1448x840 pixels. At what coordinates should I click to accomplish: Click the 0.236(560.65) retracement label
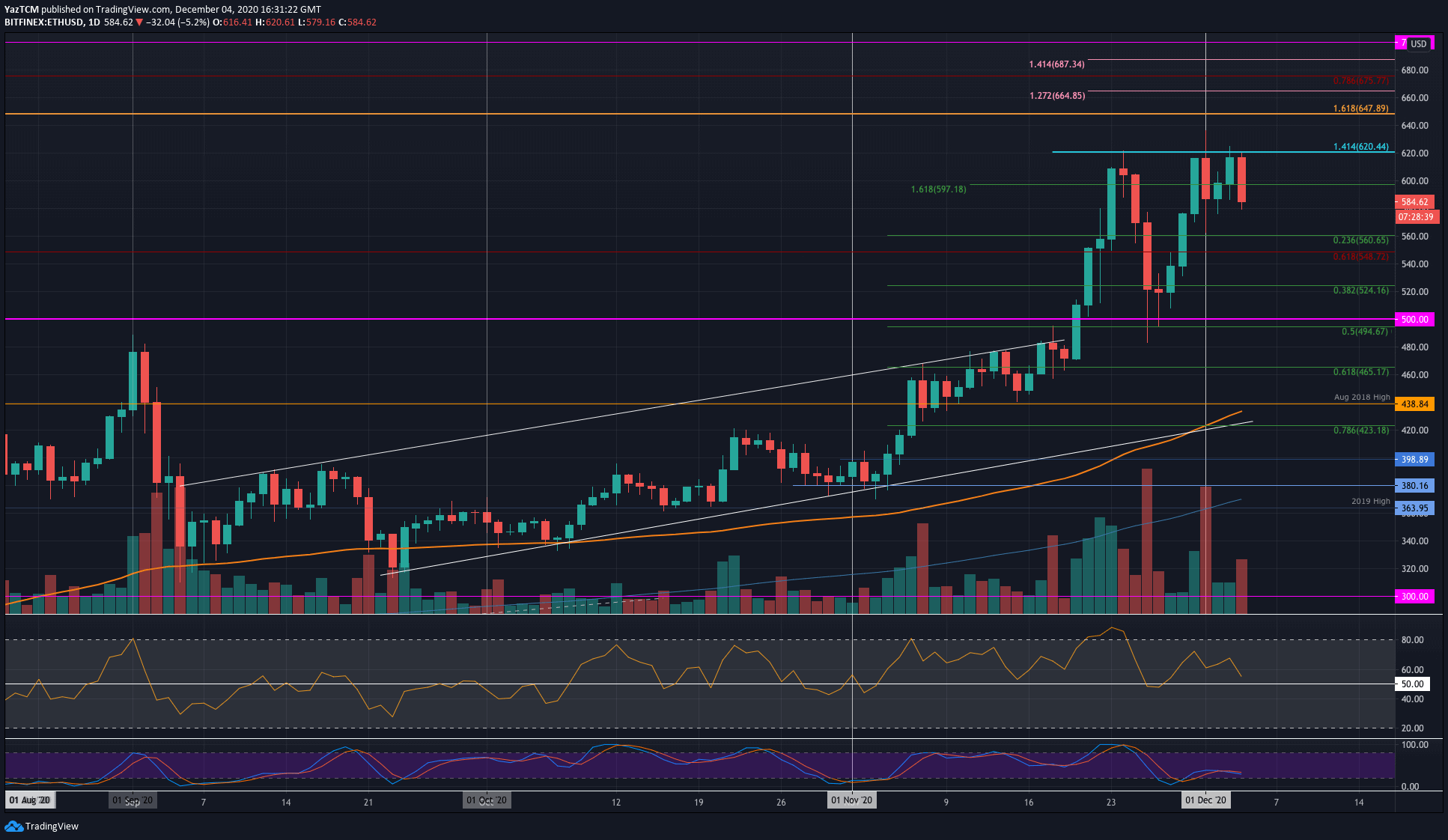[x=1360, y=240]
